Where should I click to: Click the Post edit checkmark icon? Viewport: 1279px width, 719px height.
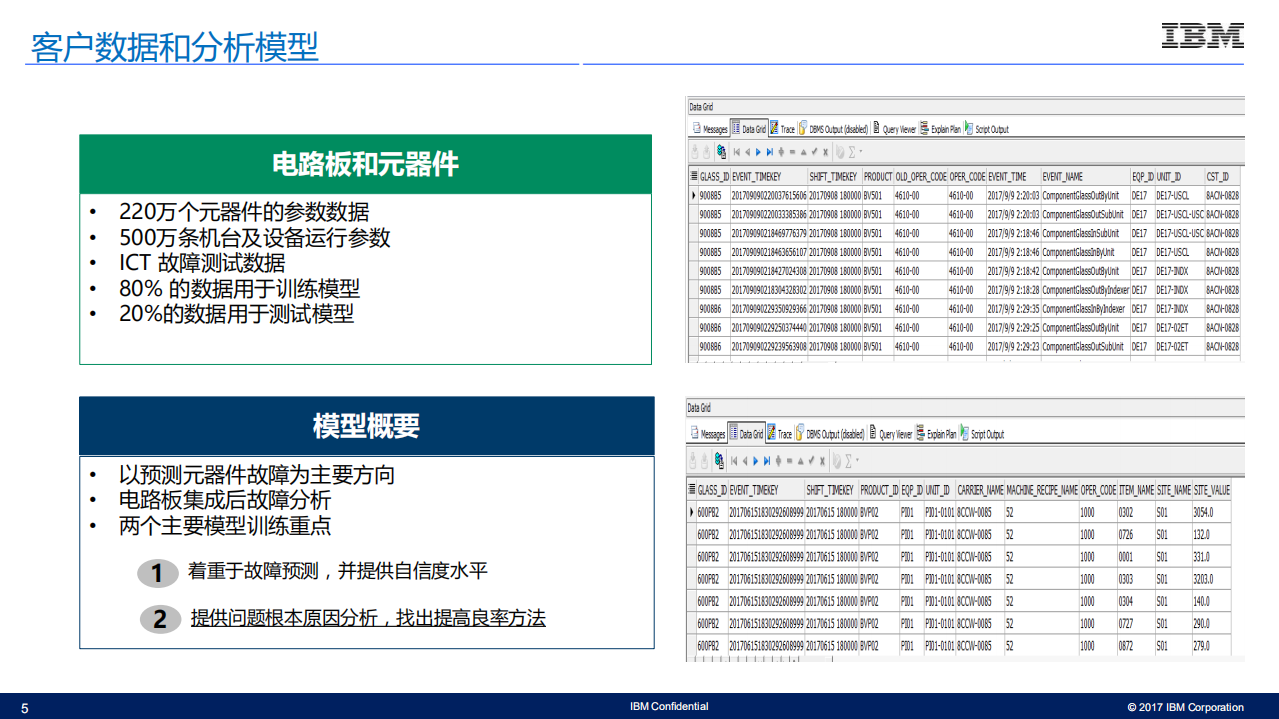pyautogui.click(x=814, y=152)
